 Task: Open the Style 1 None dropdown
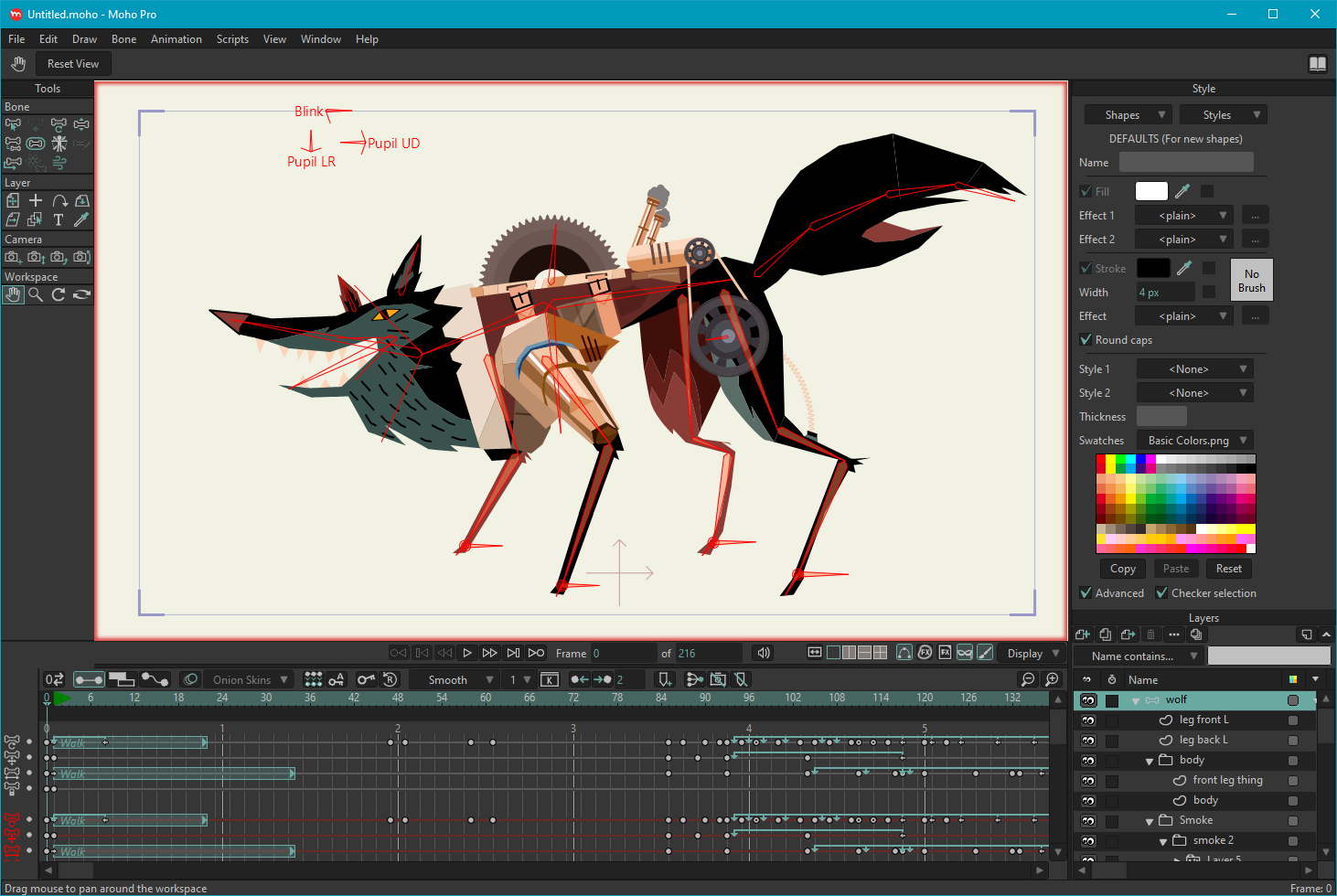[1194, 368]
